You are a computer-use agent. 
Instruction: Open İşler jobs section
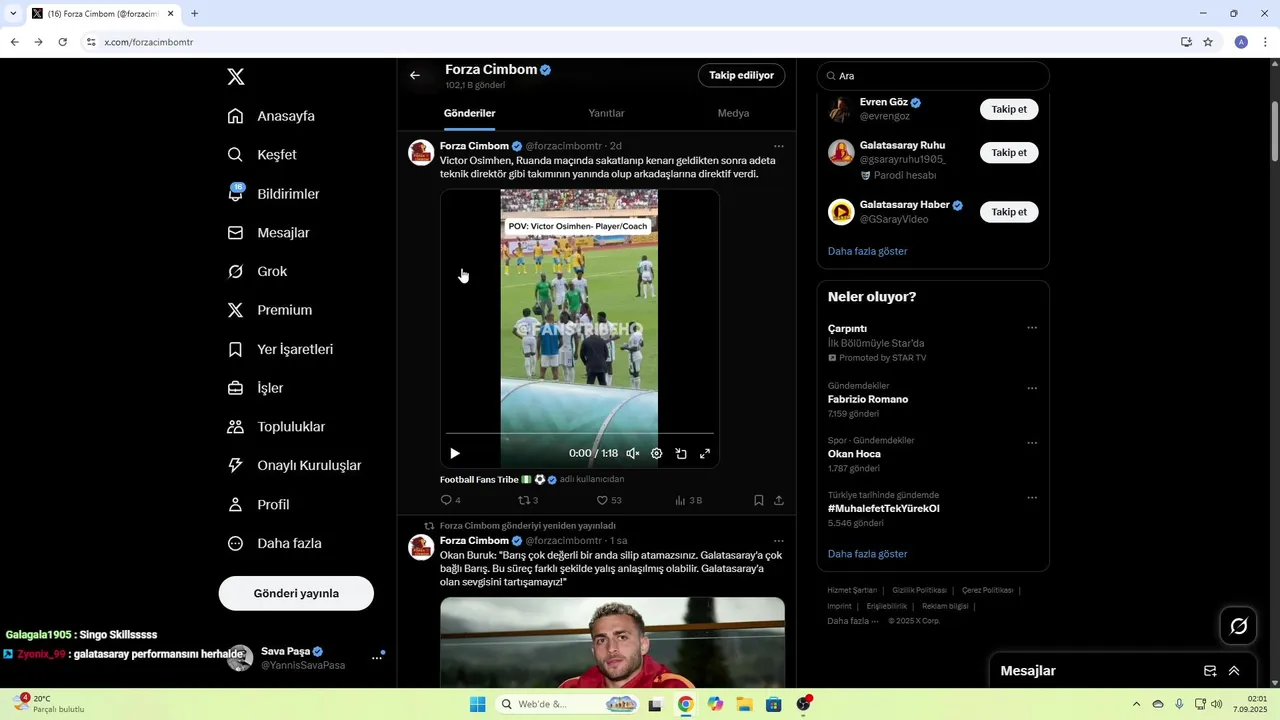pos(255,388)
